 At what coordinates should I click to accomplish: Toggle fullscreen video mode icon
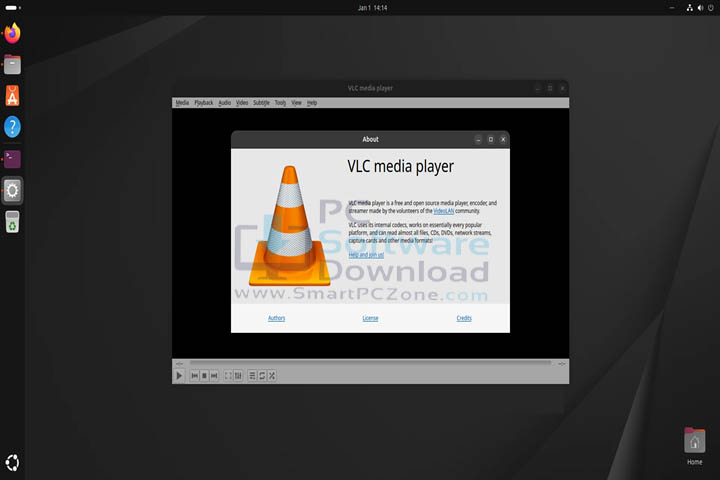coord(228,376)
